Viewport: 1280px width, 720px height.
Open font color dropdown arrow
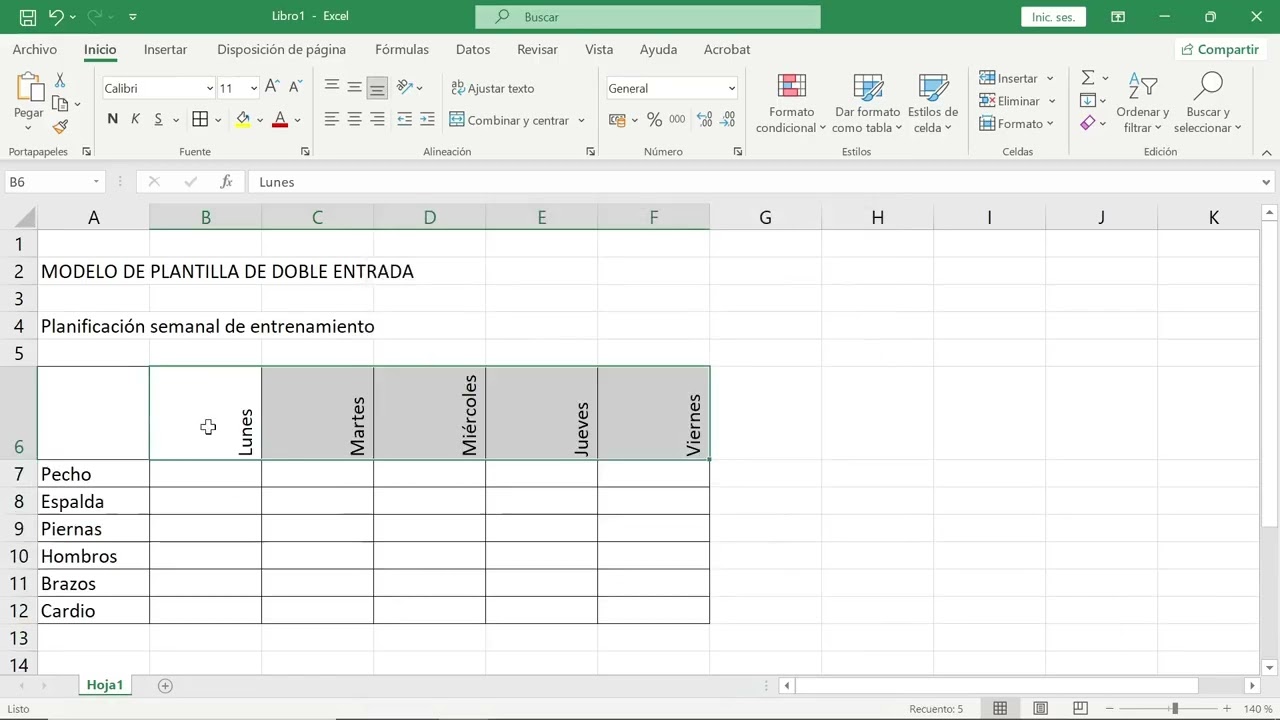pyautogui.click(x=297, y=120)
